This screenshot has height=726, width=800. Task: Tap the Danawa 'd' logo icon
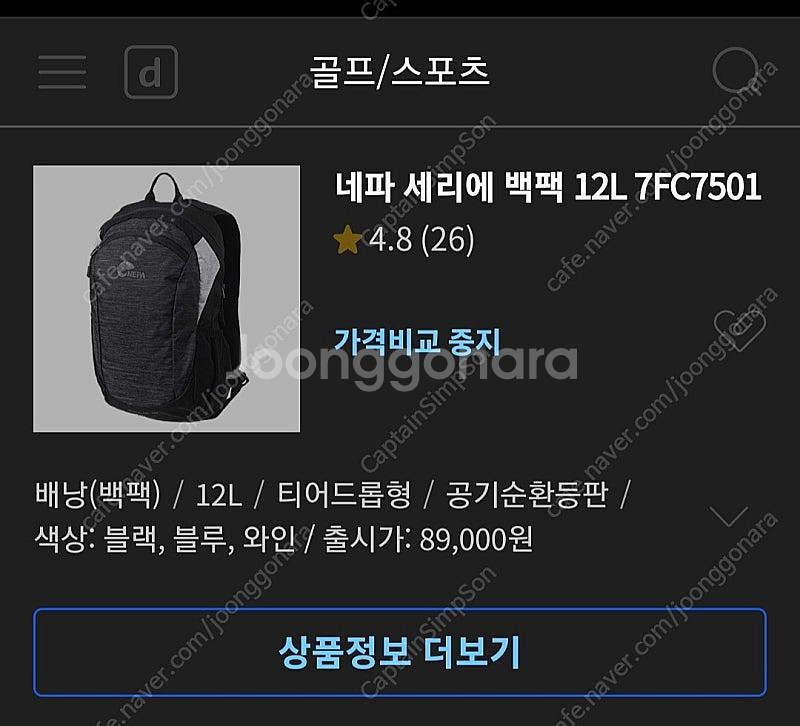coord(151,72)
